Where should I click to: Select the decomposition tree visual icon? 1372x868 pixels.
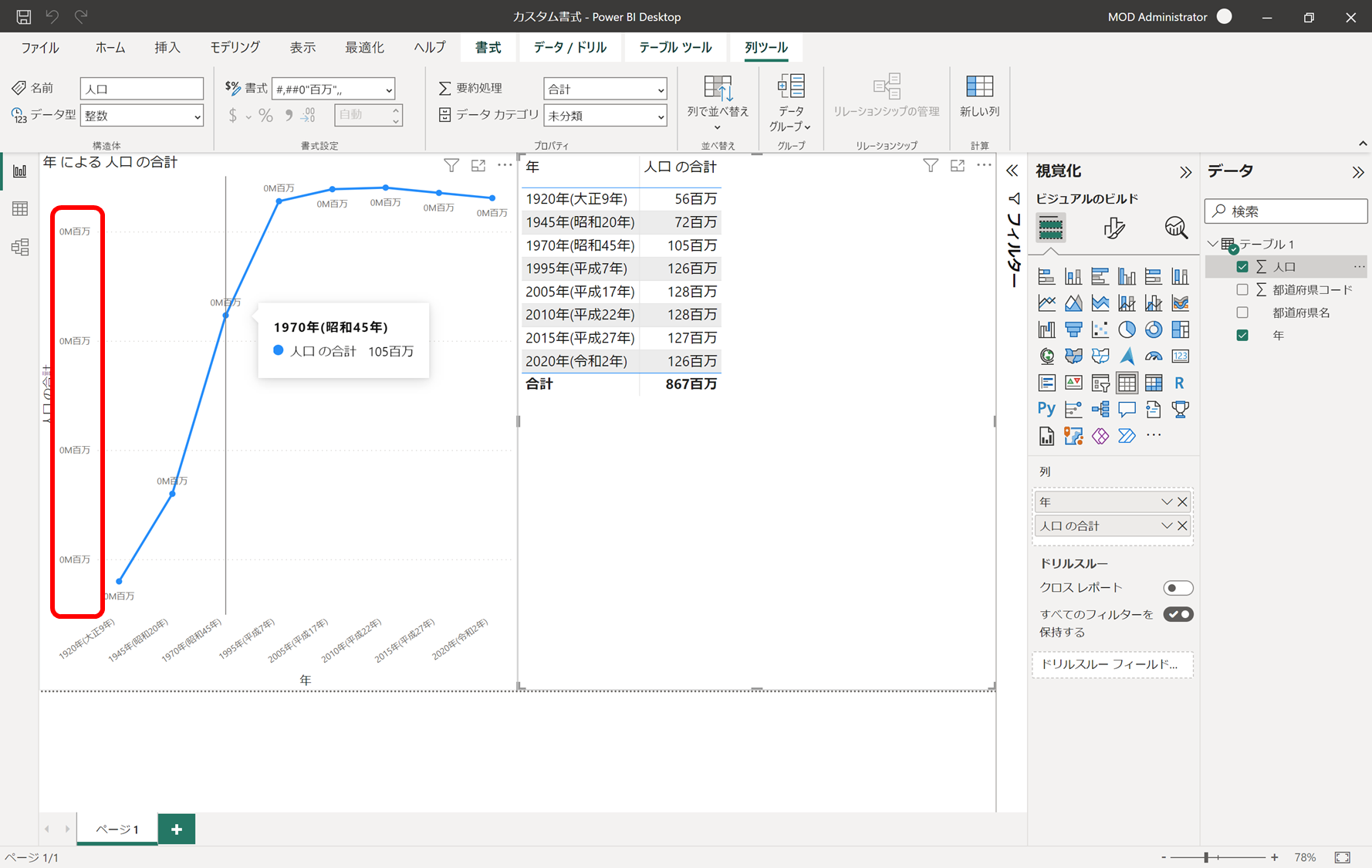coord(1100,409)
